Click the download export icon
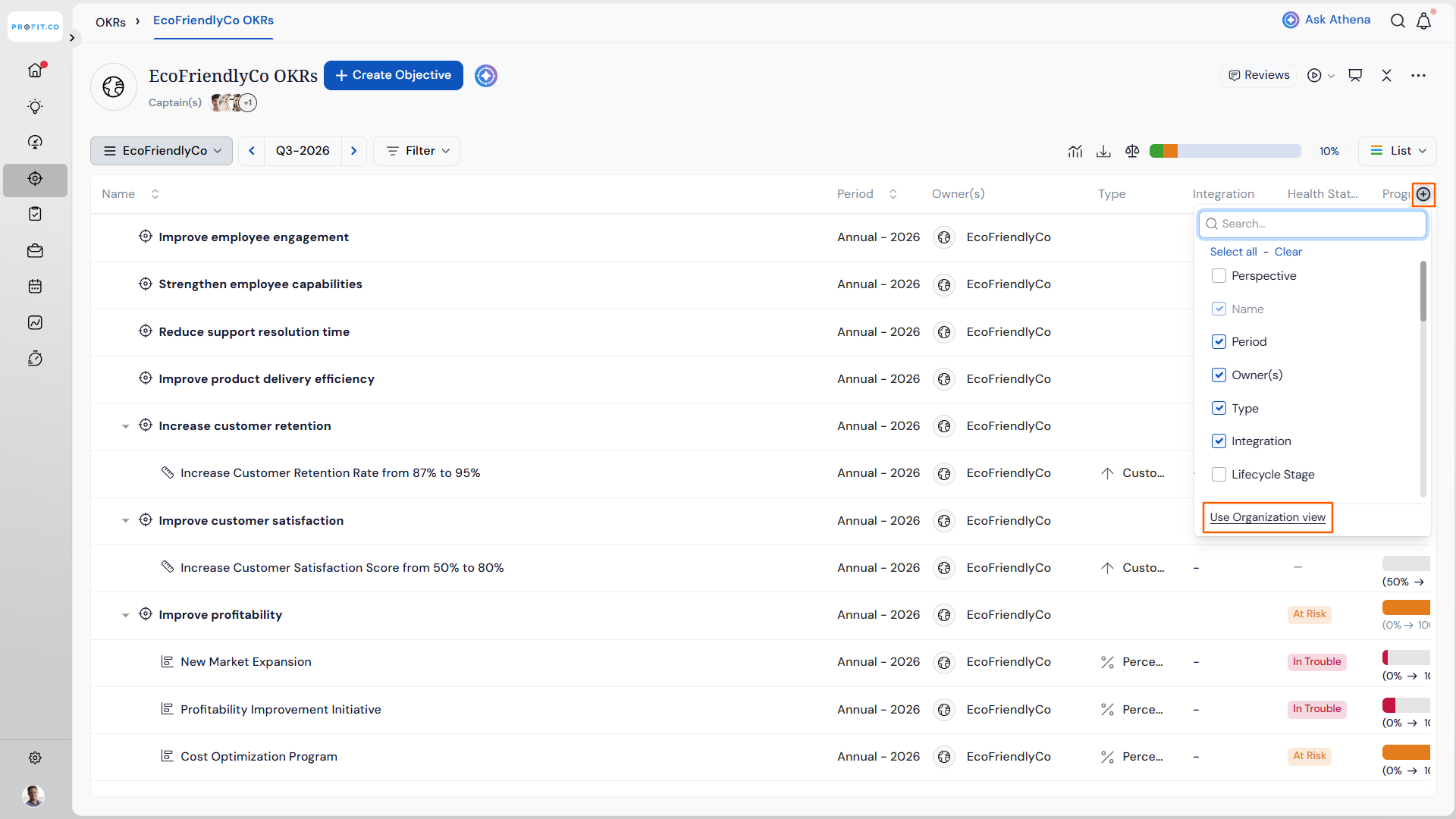Viewport: 1456px width, 819px height. 1103,151
